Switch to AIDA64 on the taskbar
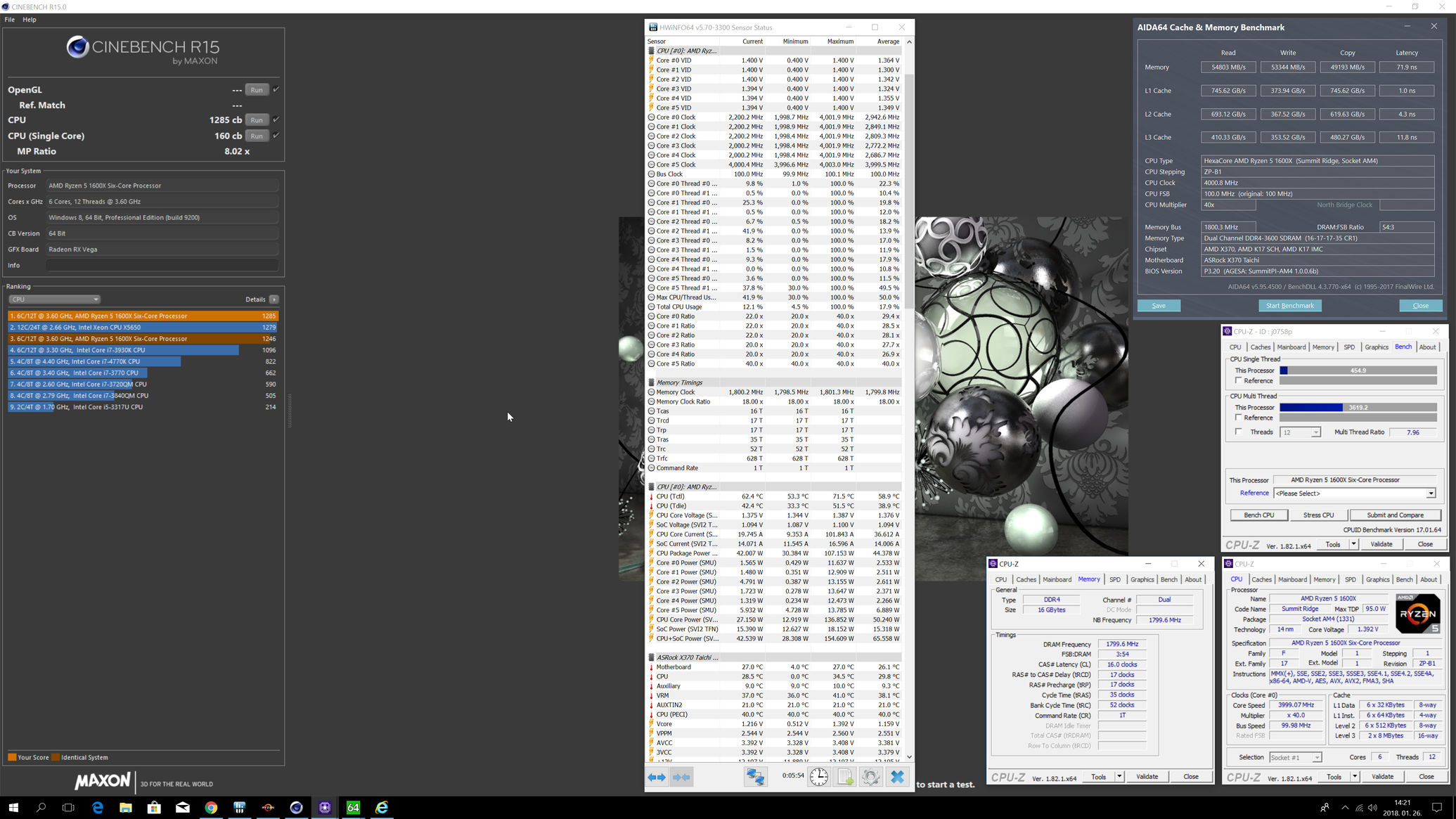 click(x=353, y=808)
